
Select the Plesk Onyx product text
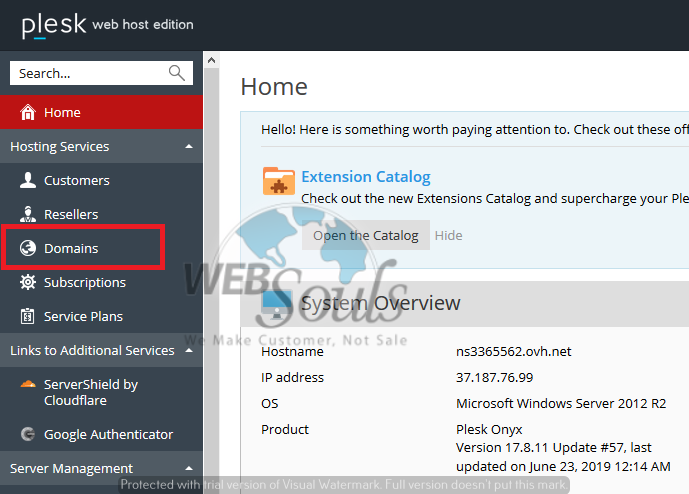[489, 429]
